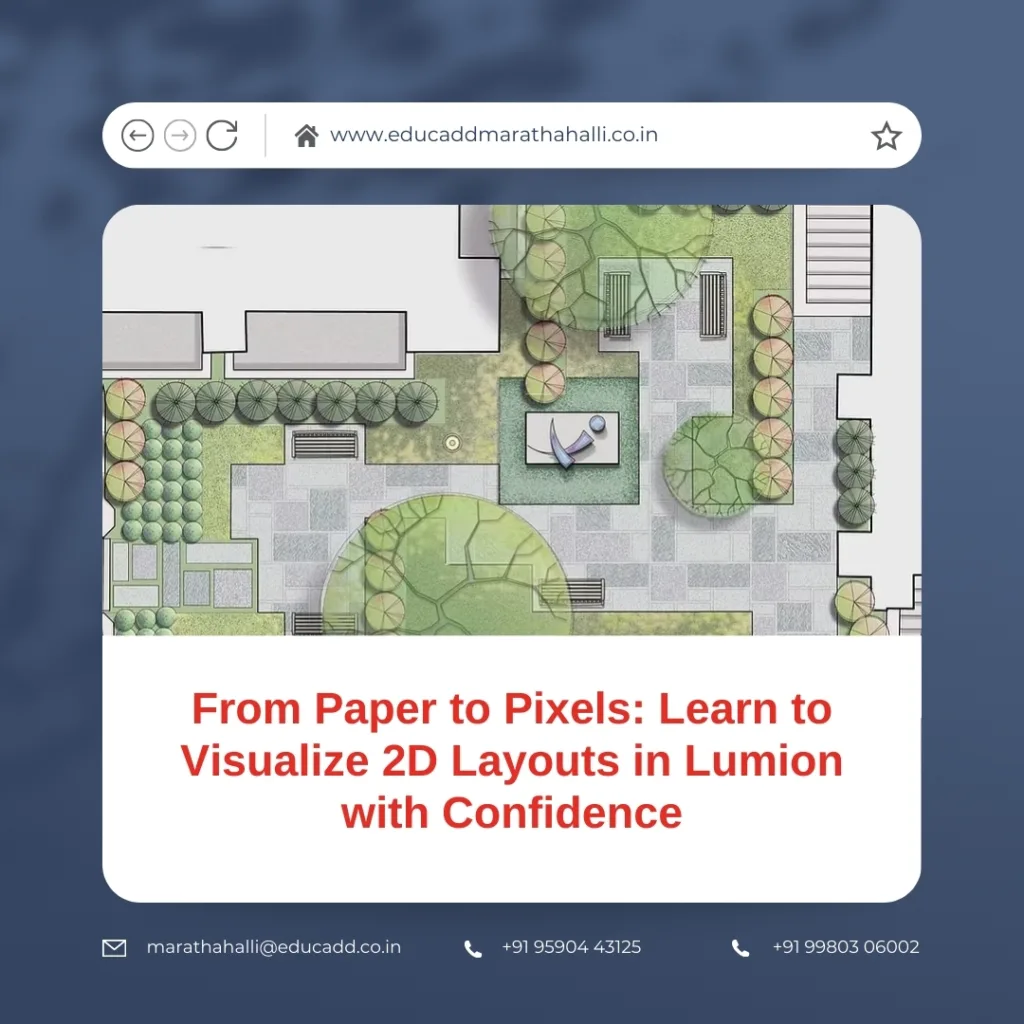Click the home icon in address bar
The image size is (1024, 1024).
tap(306, 136)
